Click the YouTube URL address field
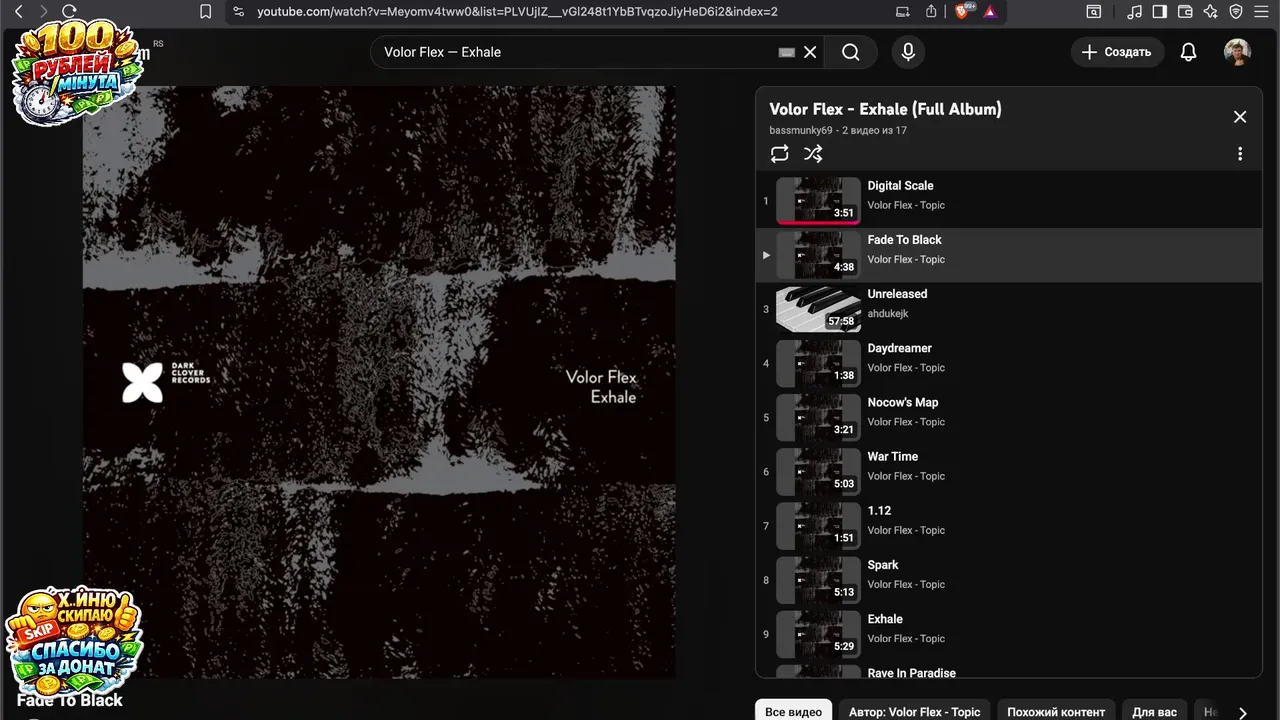This screenshot has height=720, width=1280. pos(517,11)
